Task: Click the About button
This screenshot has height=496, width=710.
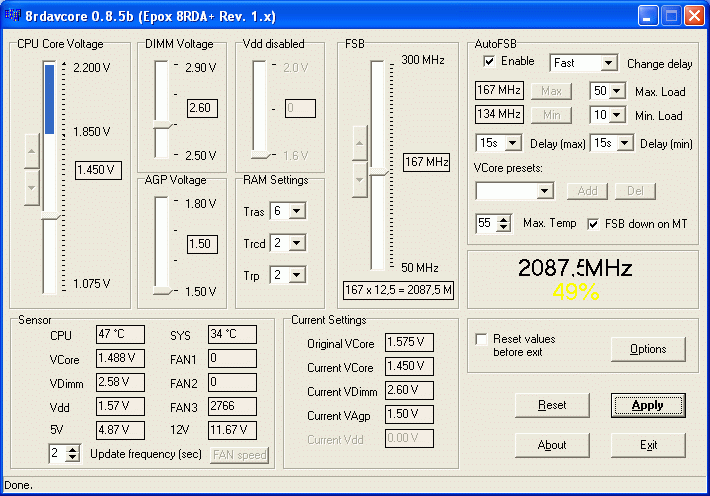Action: (552, 445)
